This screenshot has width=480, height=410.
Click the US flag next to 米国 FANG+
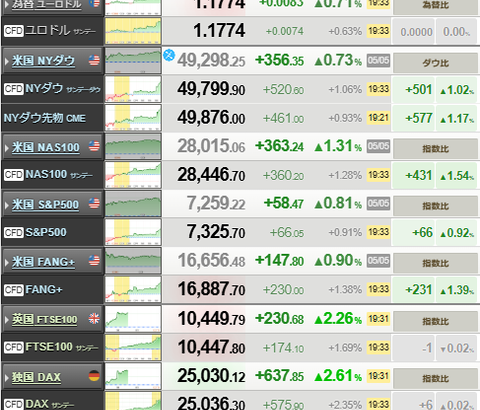94,261
